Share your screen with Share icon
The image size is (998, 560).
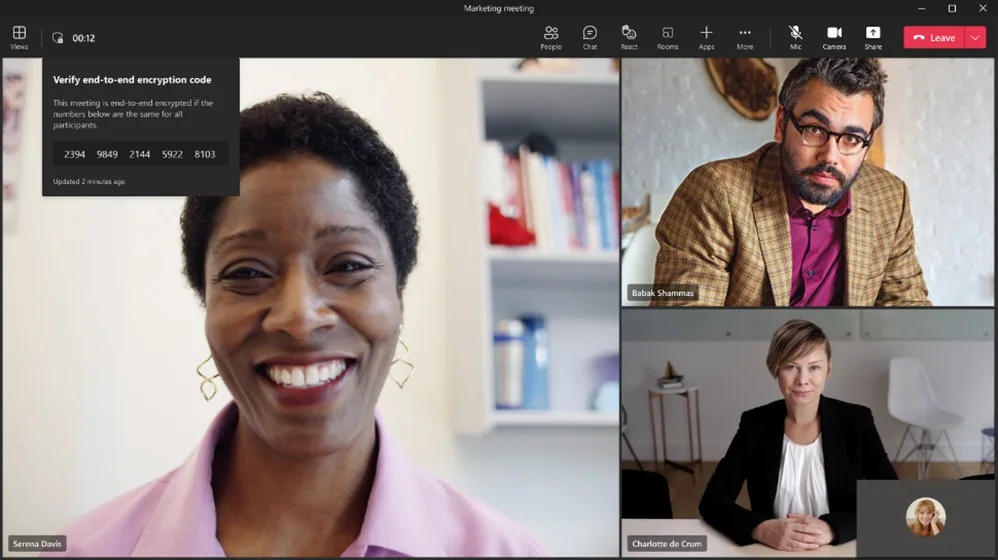pos(873,37)
